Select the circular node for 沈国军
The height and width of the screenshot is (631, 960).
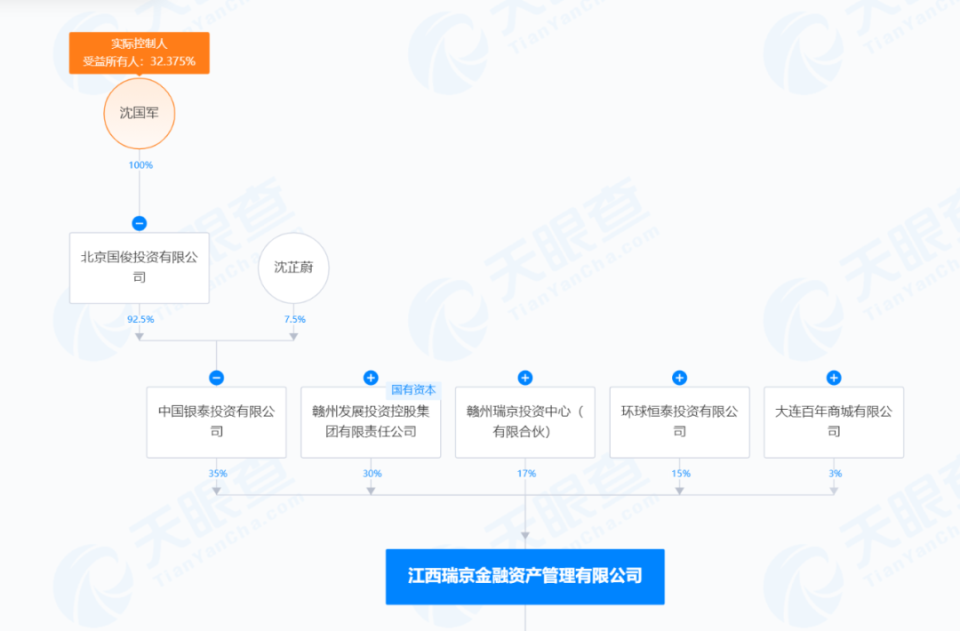(139, 114)
